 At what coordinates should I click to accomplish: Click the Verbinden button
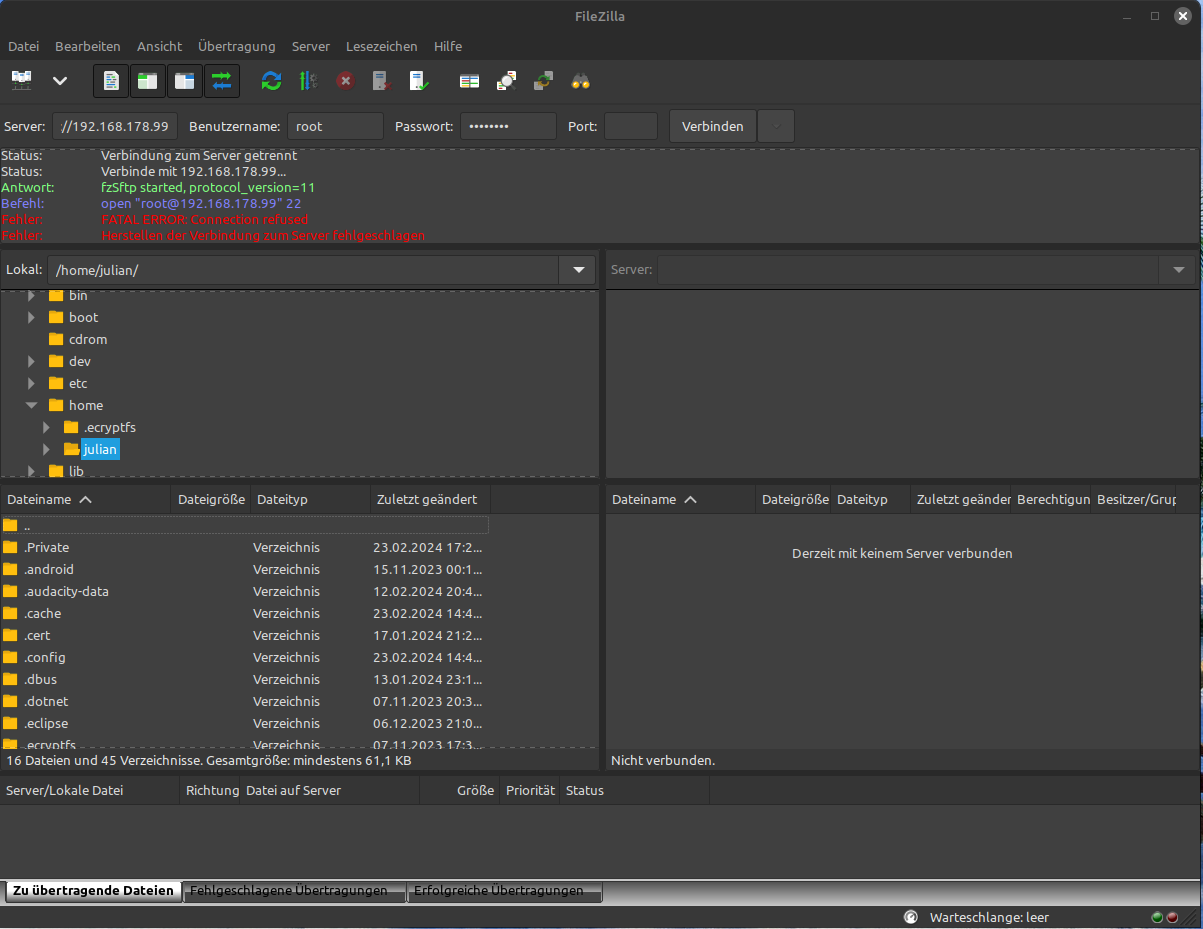pyautogui.click(x=713, y=127)
